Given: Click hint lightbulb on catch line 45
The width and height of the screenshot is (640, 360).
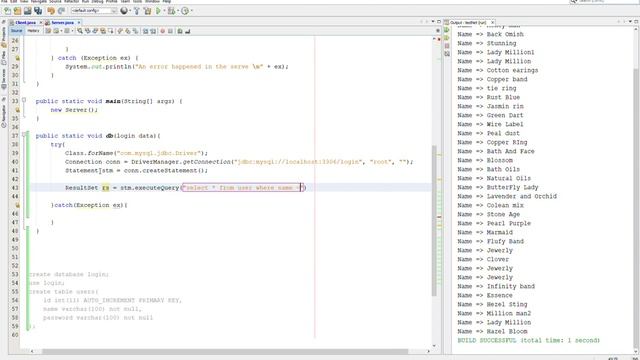Looking at the screenshot, I should tap(17, 205).
